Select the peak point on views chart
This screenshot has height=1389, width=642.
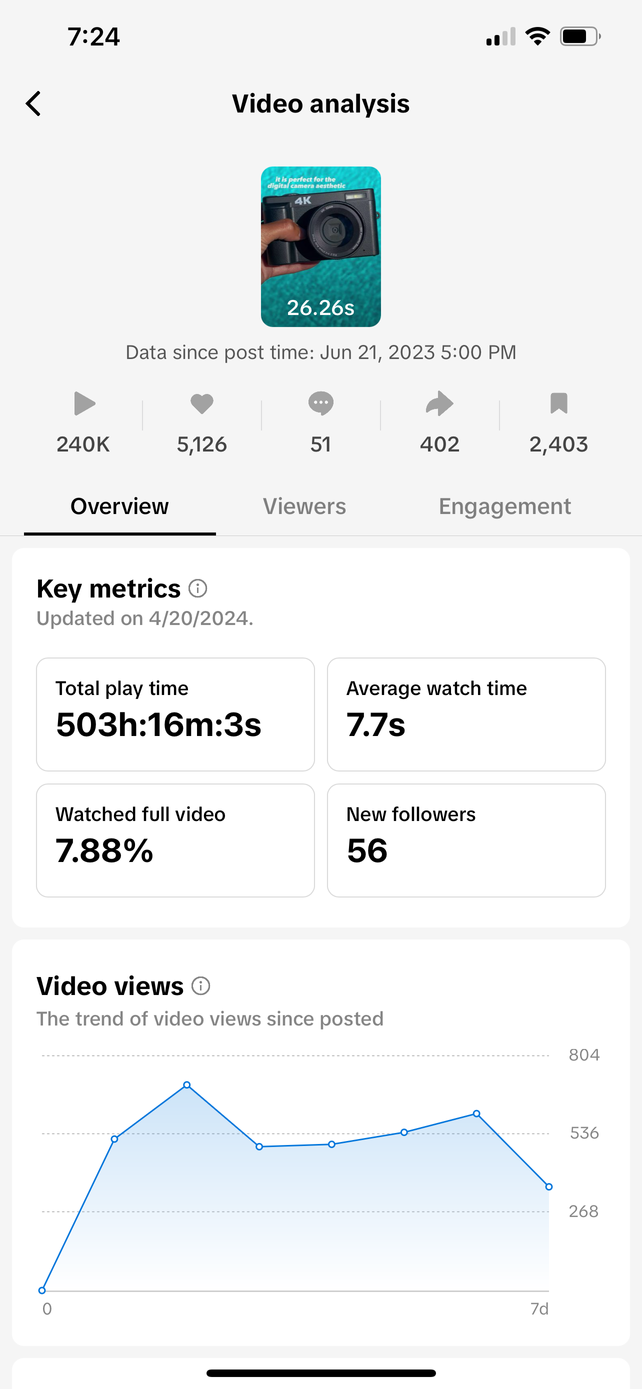click(187, 1085)
